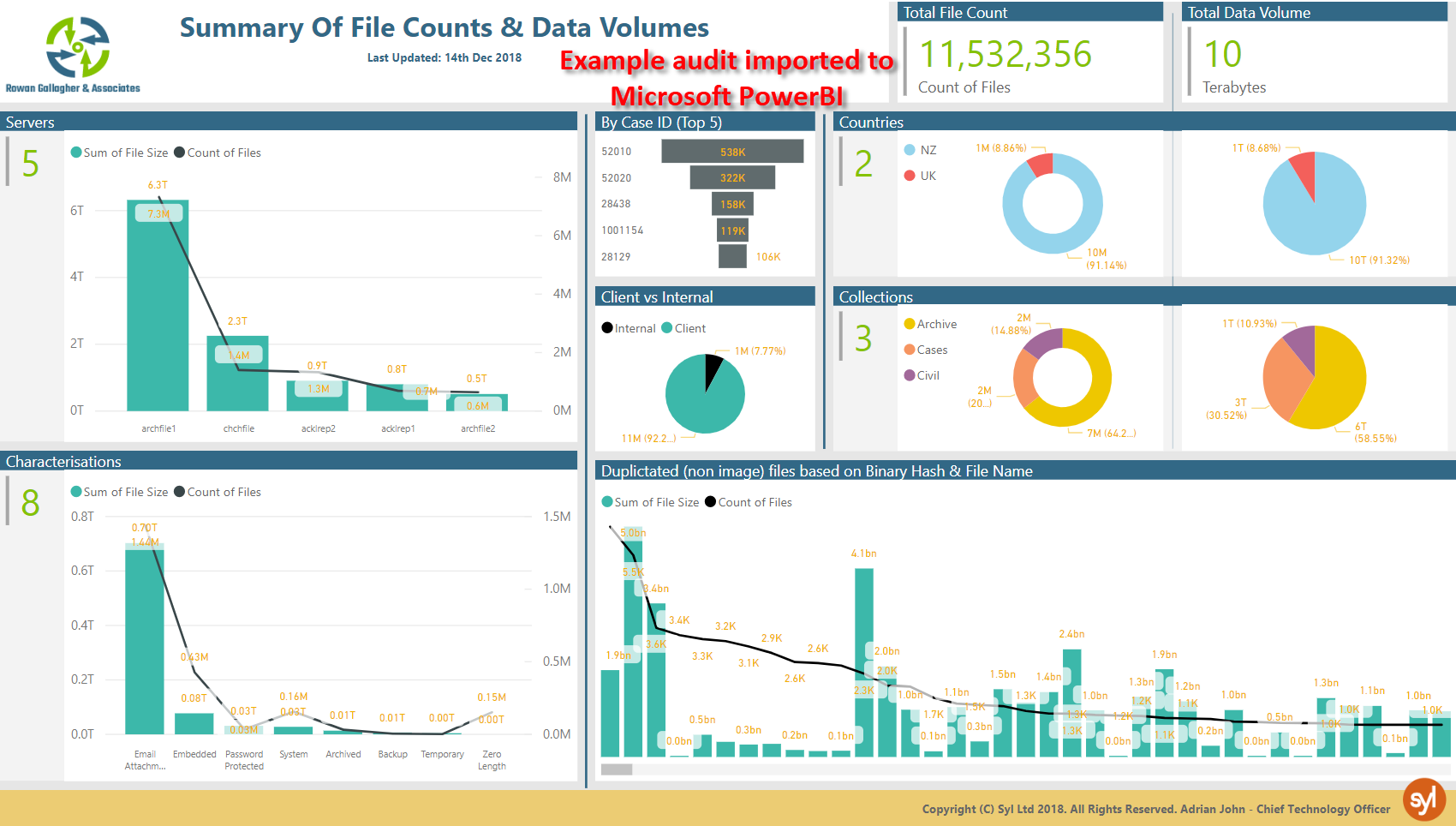Click the Summary Of File Counts title
The height and width of the screenshot is (826, 1456).
[444, 27]
